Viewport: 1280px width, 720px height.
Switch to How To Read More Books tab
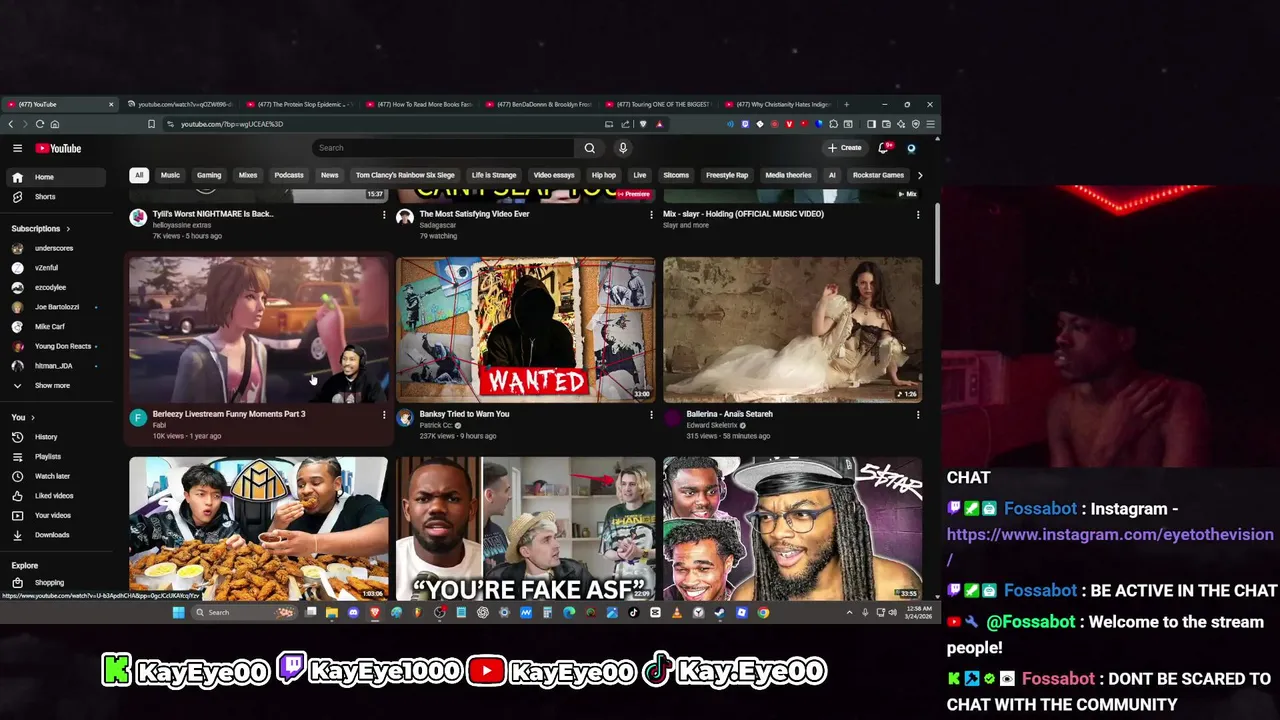pos(420,104)
